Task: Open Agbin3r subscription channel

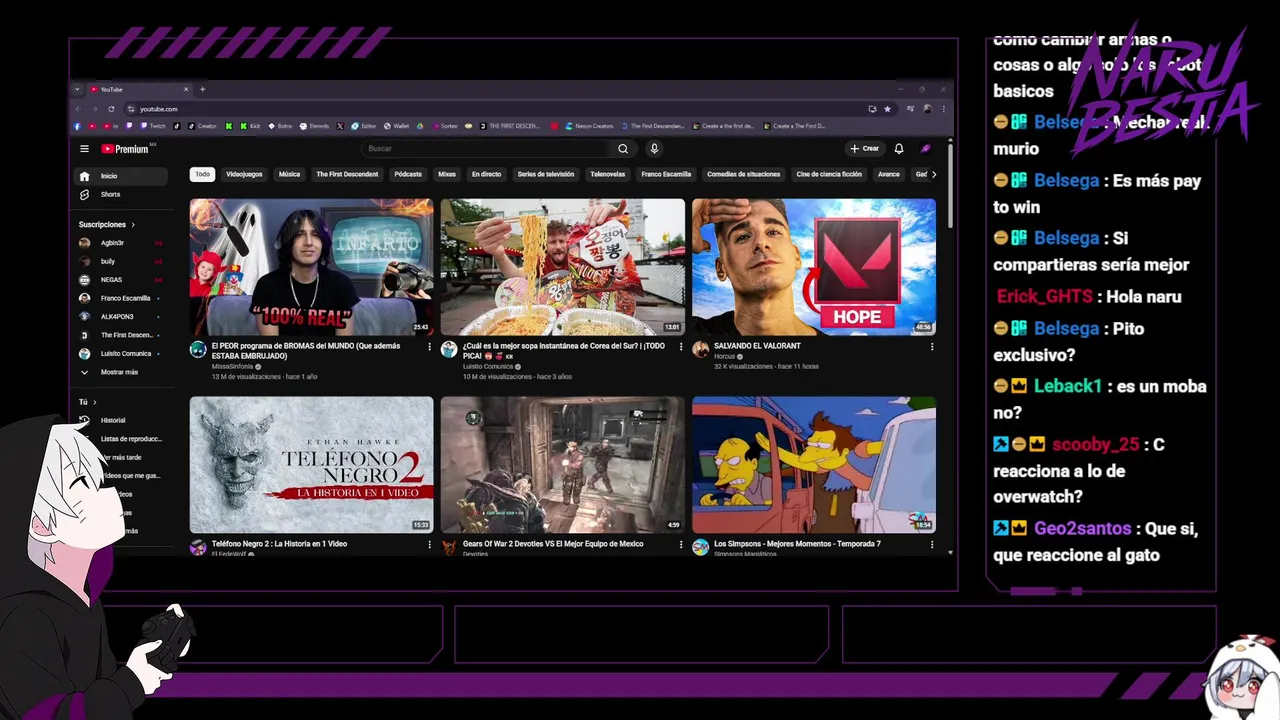Action: (x=121, y=243)
